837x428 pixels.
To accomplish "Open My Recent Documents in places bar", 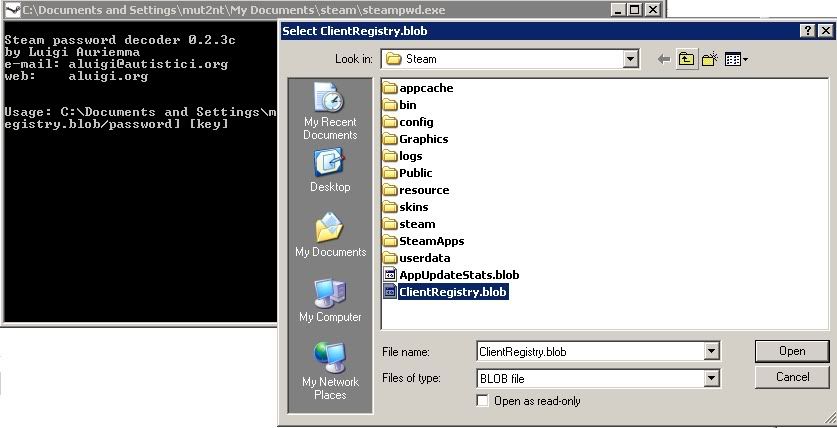I will click(330, 112).
